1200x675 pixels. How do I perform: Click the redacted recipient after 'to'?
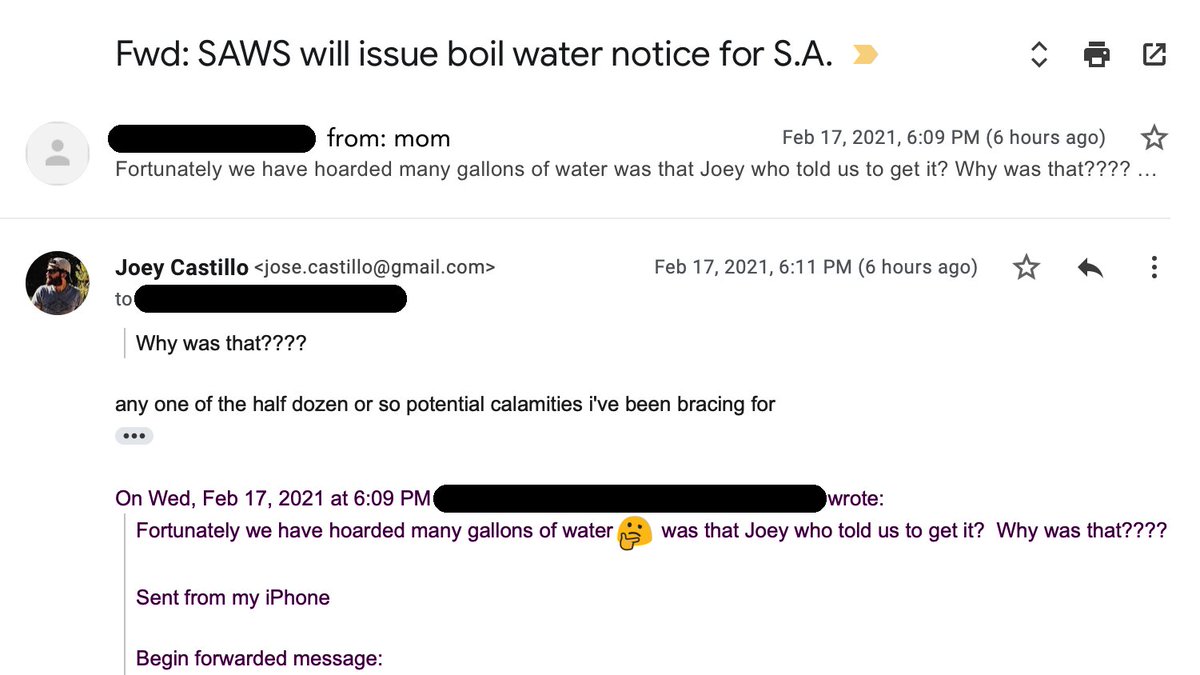pyautogui.click(x=270, y=298)
